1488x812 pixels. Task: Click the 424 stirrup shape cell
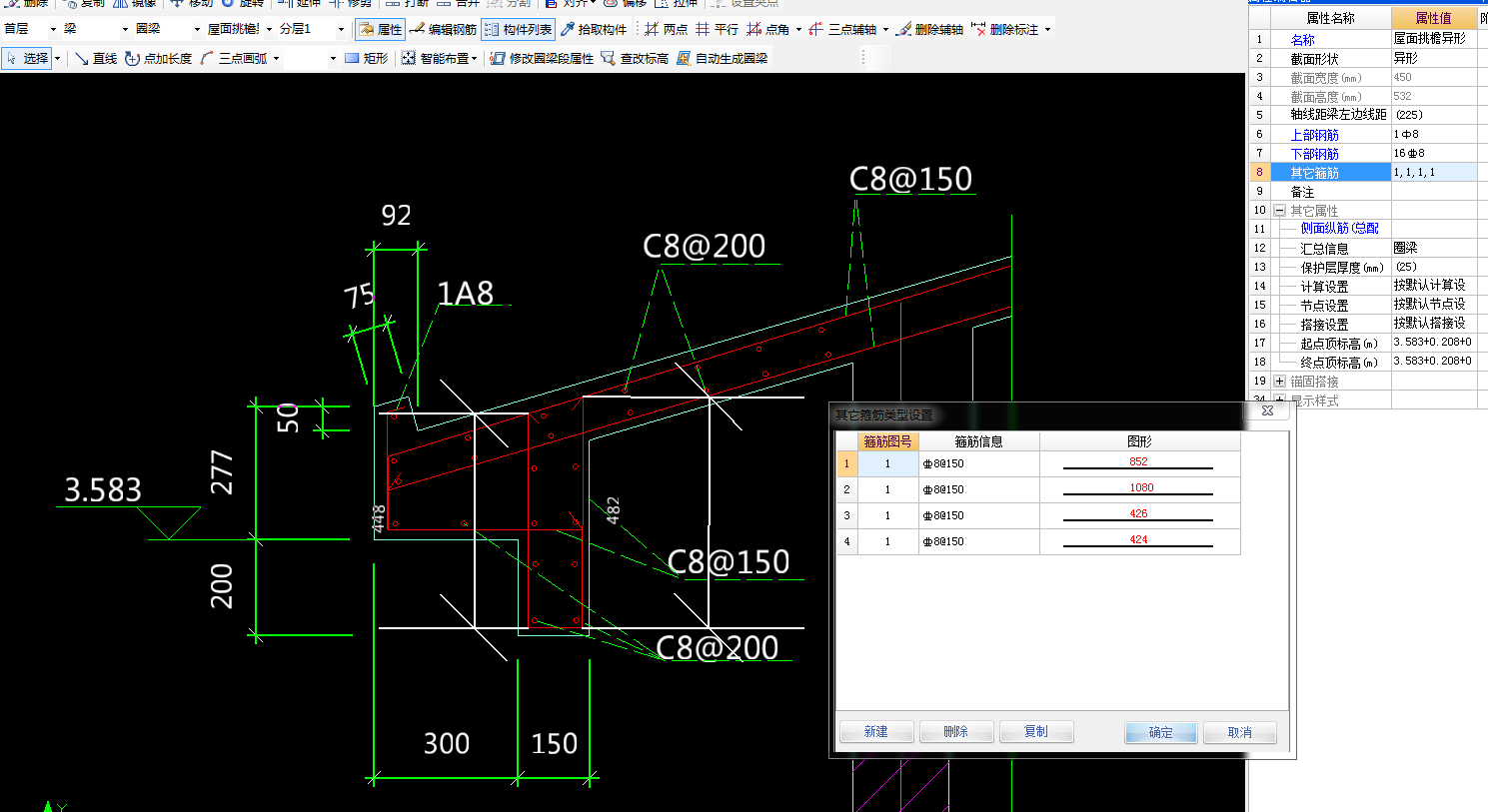point(1139,541)
